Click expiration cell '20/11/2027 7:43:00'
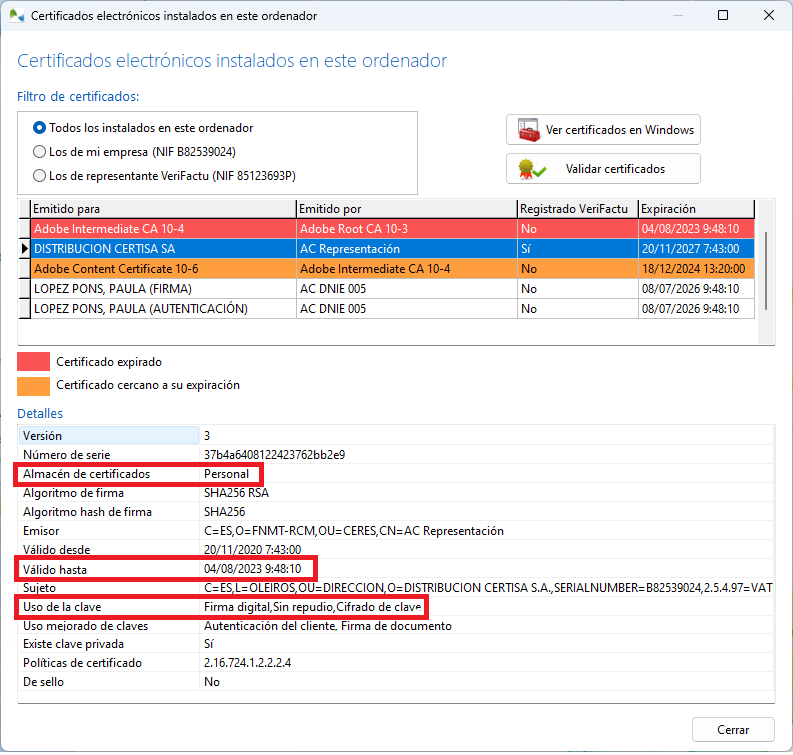 tap(696, 249)
